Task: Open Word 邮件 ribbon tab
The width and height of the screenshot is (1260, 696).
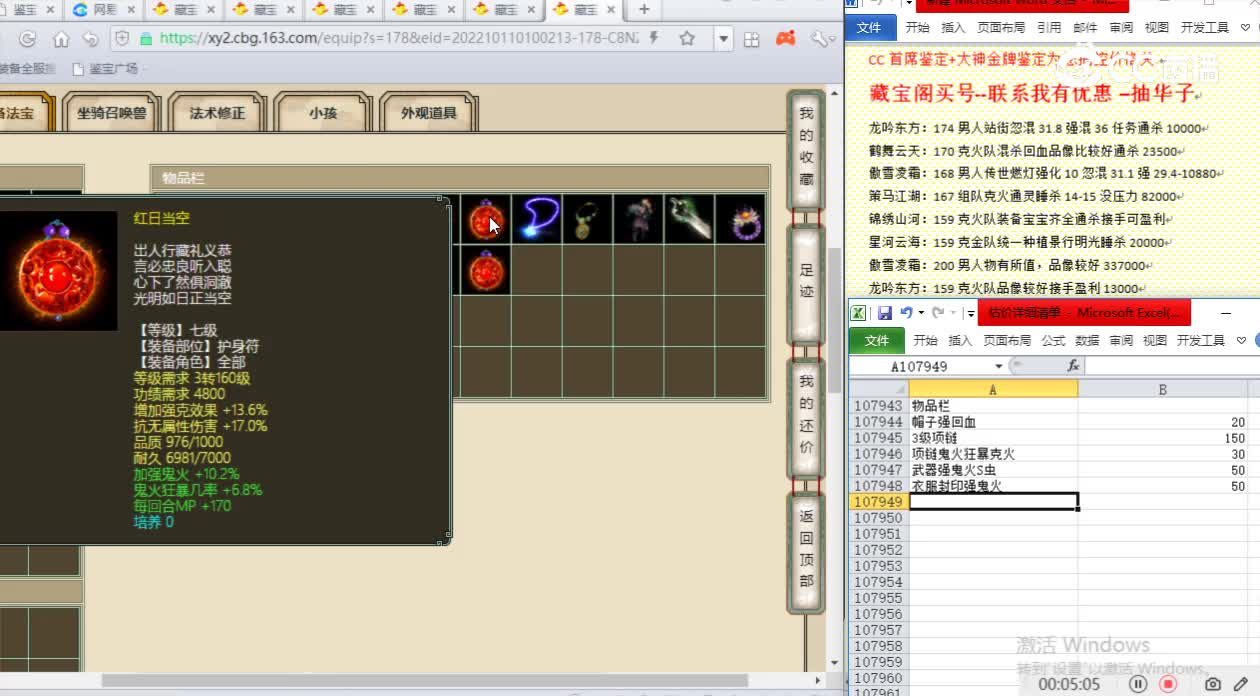Action: pyautogui.click(x=1085, y=28)
